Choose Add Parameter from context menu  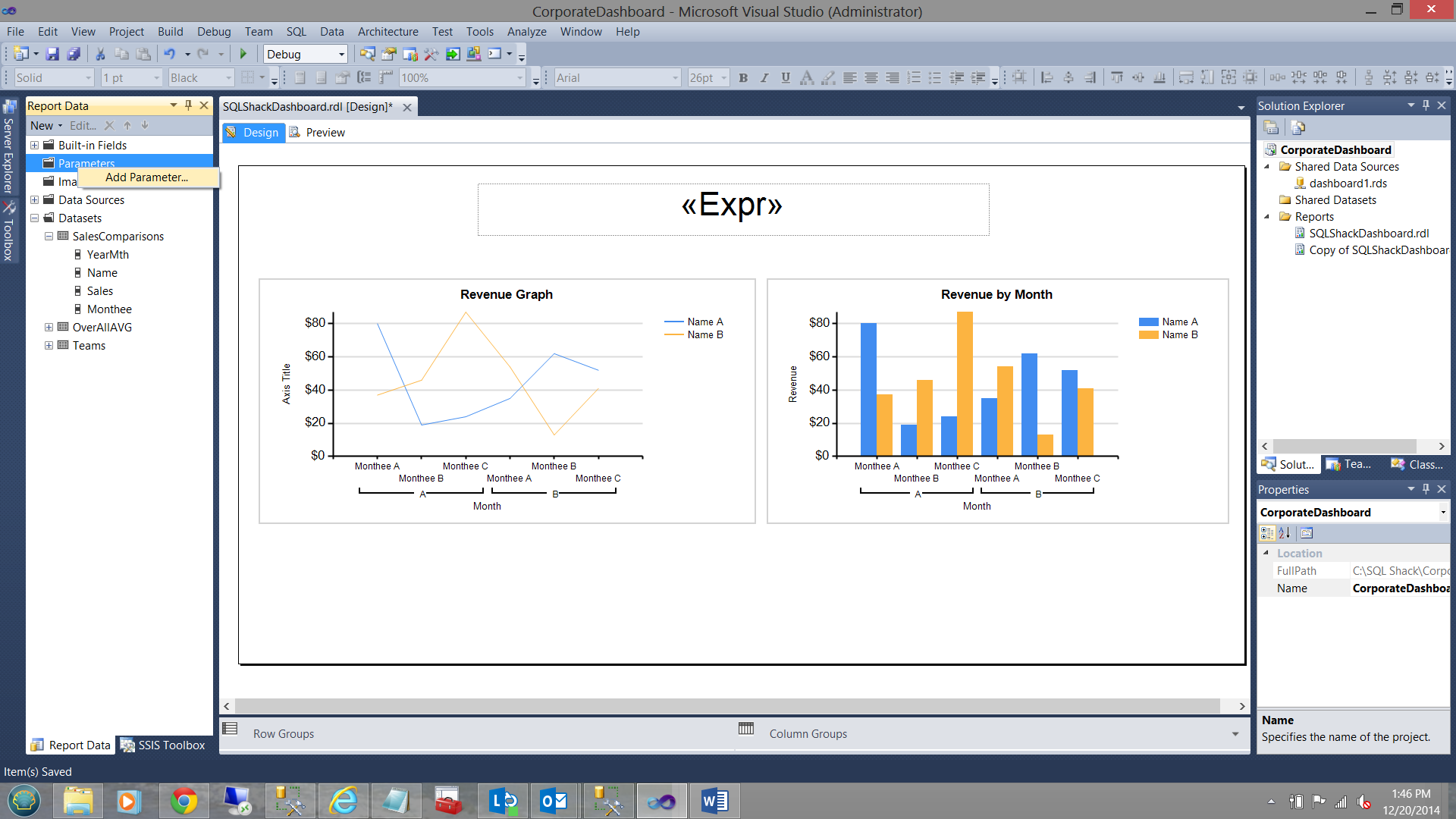[x=146, y=177]
